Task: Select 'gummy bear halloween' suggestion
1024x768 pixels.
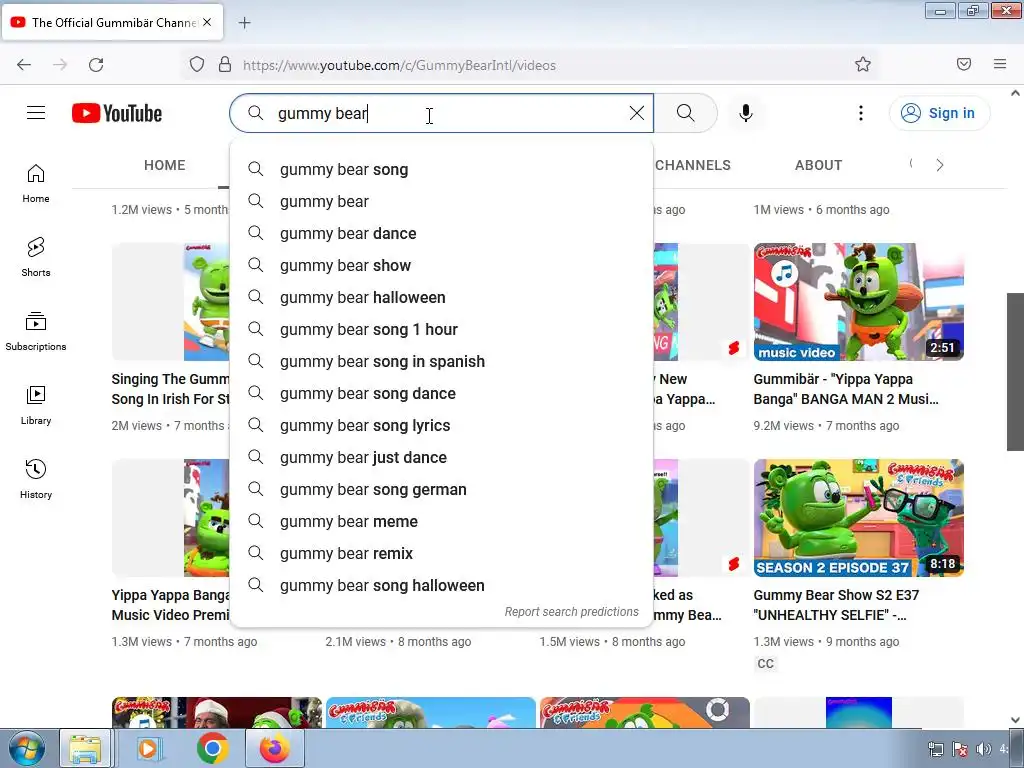Action: (x=441, y=297)
